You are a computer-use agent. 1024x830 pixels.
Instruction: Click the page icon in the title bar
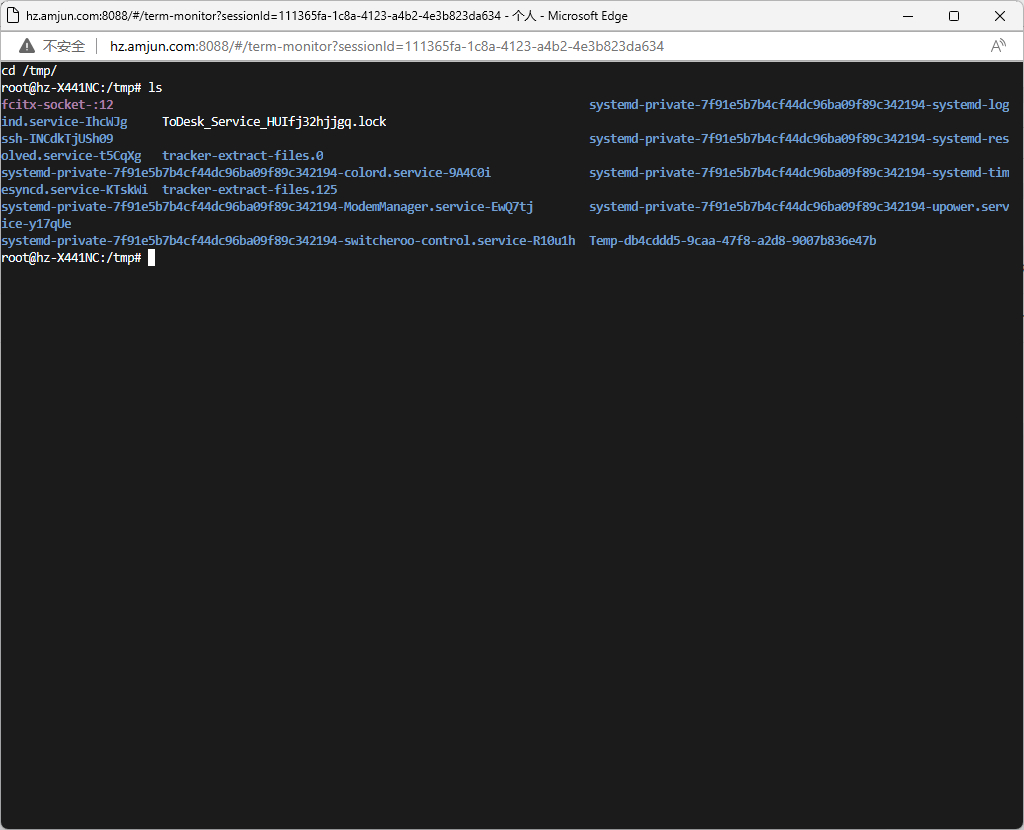point(13,16)
